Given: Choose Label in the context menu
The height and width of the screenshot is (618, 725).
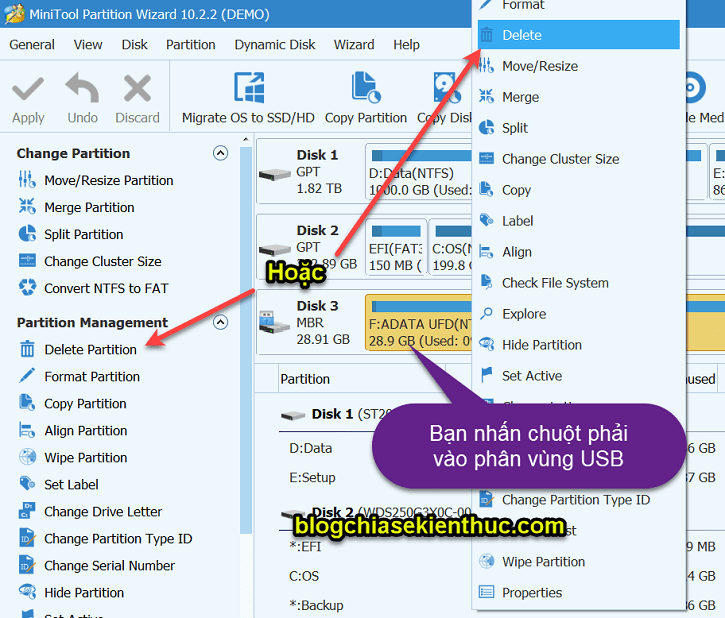Looking at the screenshot, I should coord(579,221).
